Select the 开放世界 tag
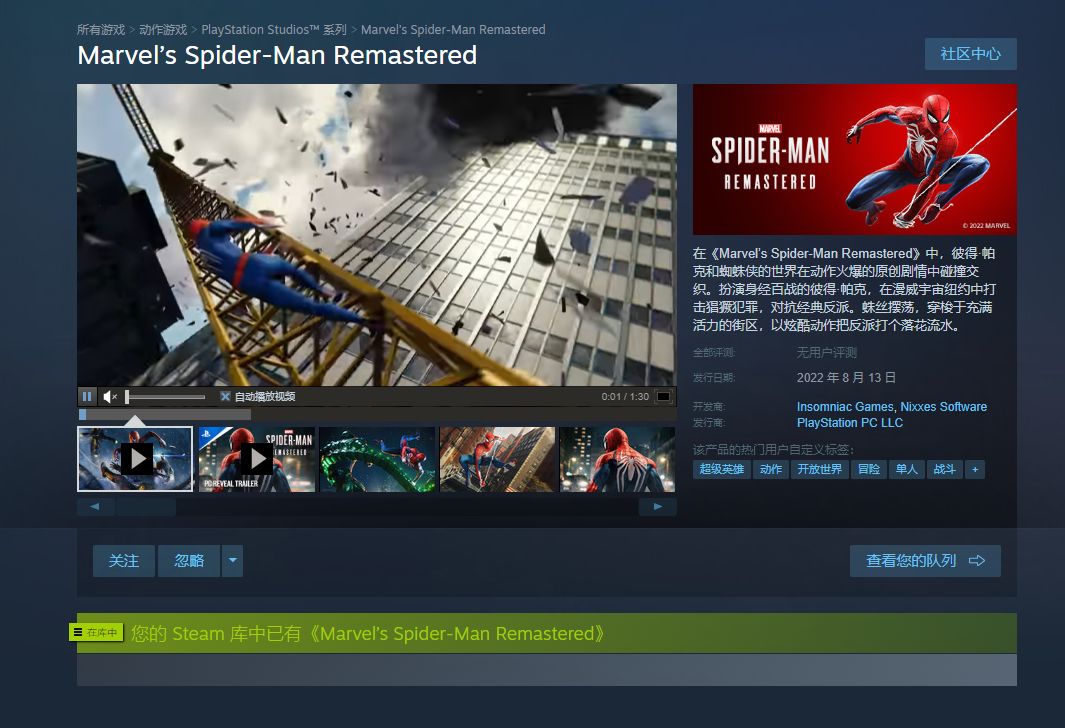 click(x=819, y=469)
